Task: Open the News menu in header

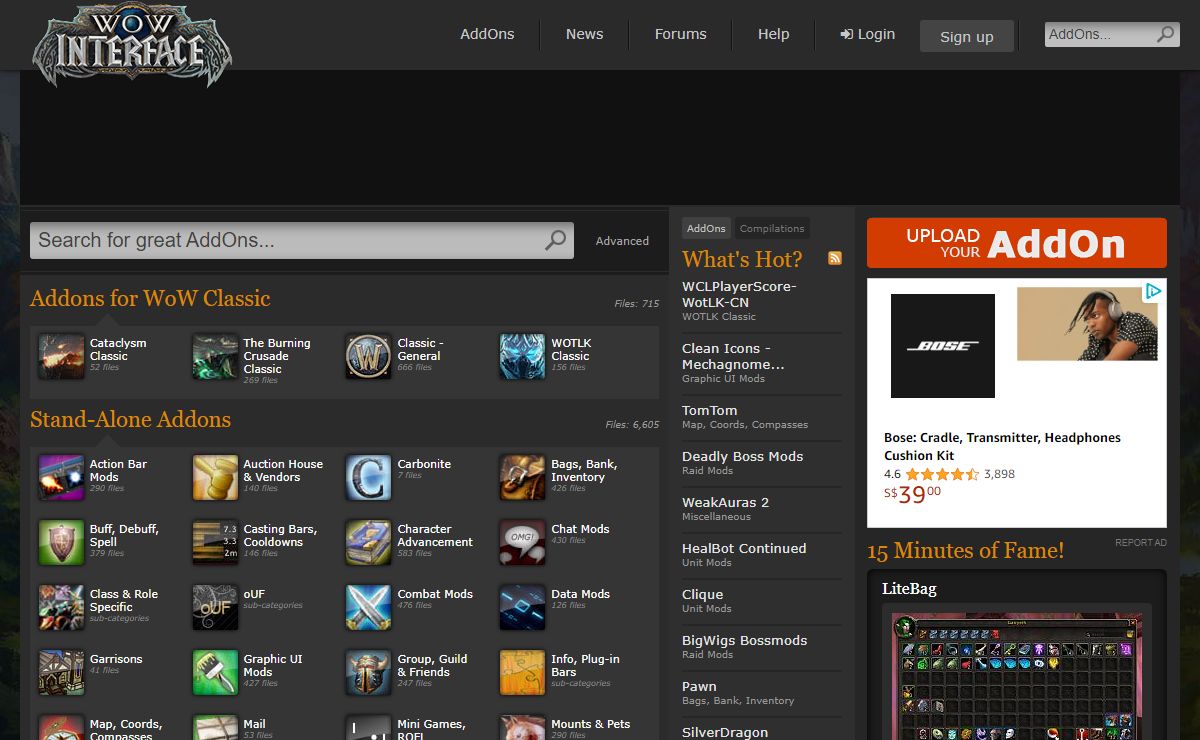Action: pyautogui.click(x=584, y=34)
